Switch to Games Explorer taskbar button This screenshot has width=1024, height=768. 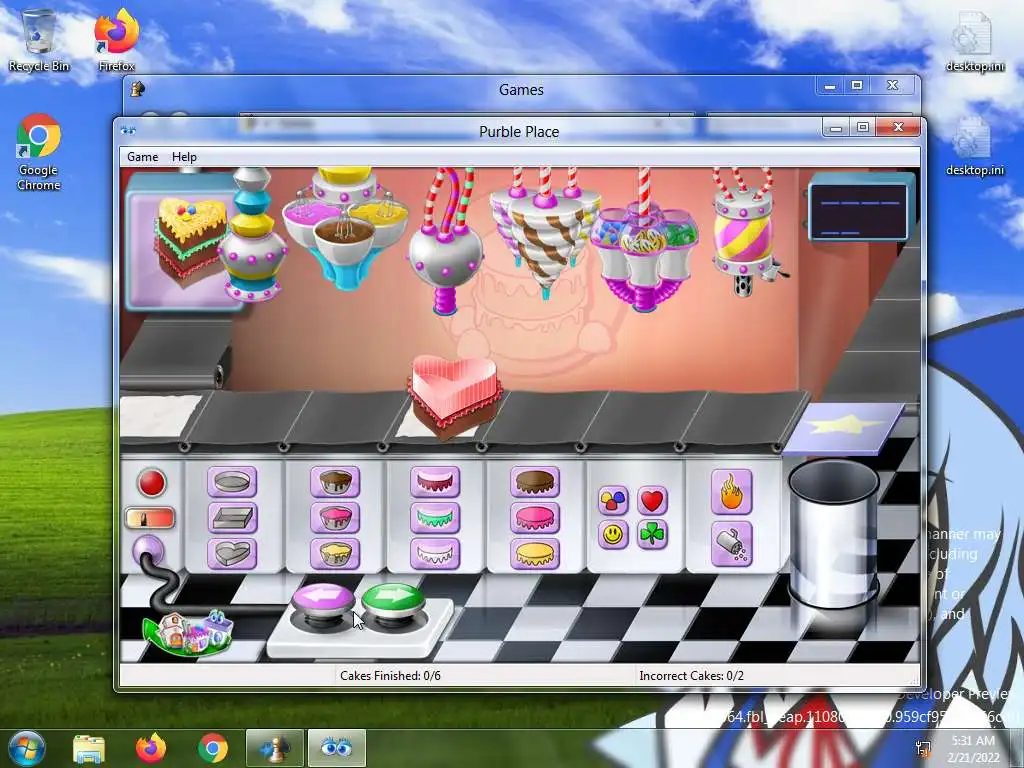(x=274, y=748)
